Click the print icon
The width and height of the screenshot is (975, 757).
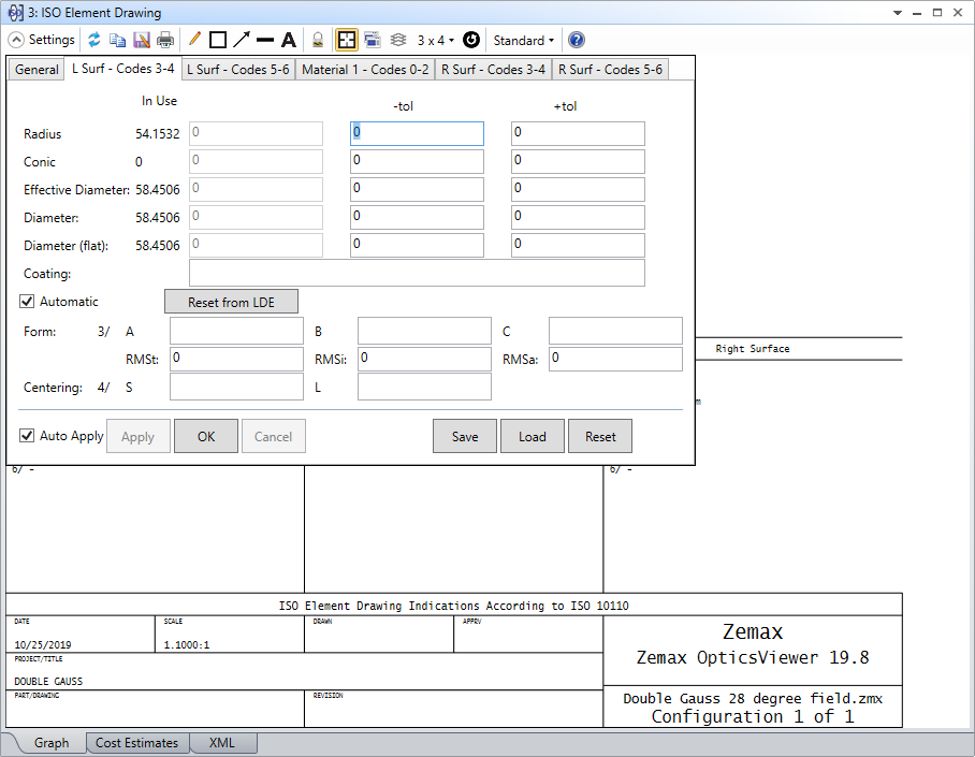coord(165,40)
